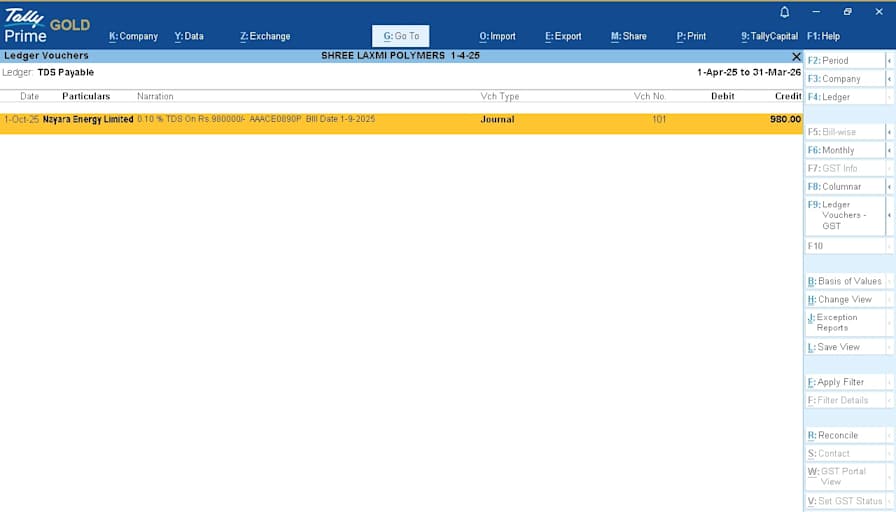Screen dimensions: 896x512
Task: Open 9: TallyCapital
Action: tap(769, 36)
